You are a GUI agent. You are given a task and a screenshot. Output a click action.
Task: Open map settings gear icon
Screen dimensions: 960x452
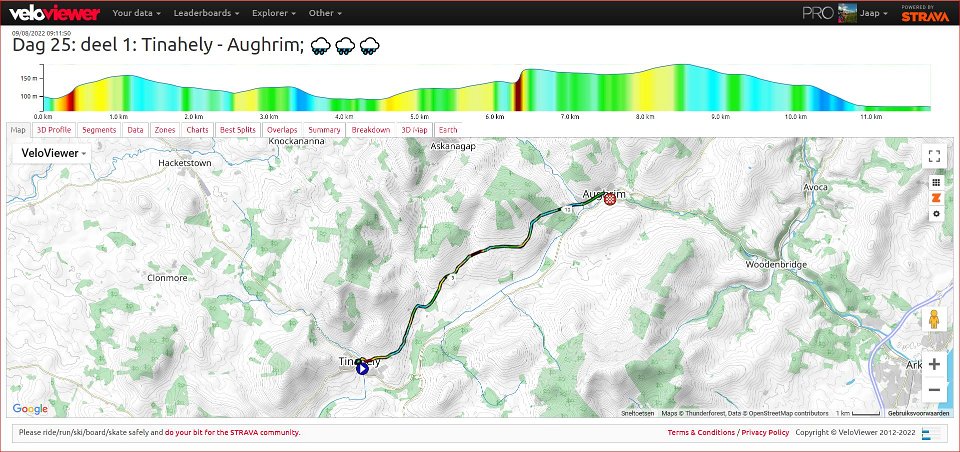click(x=935, y=213)
